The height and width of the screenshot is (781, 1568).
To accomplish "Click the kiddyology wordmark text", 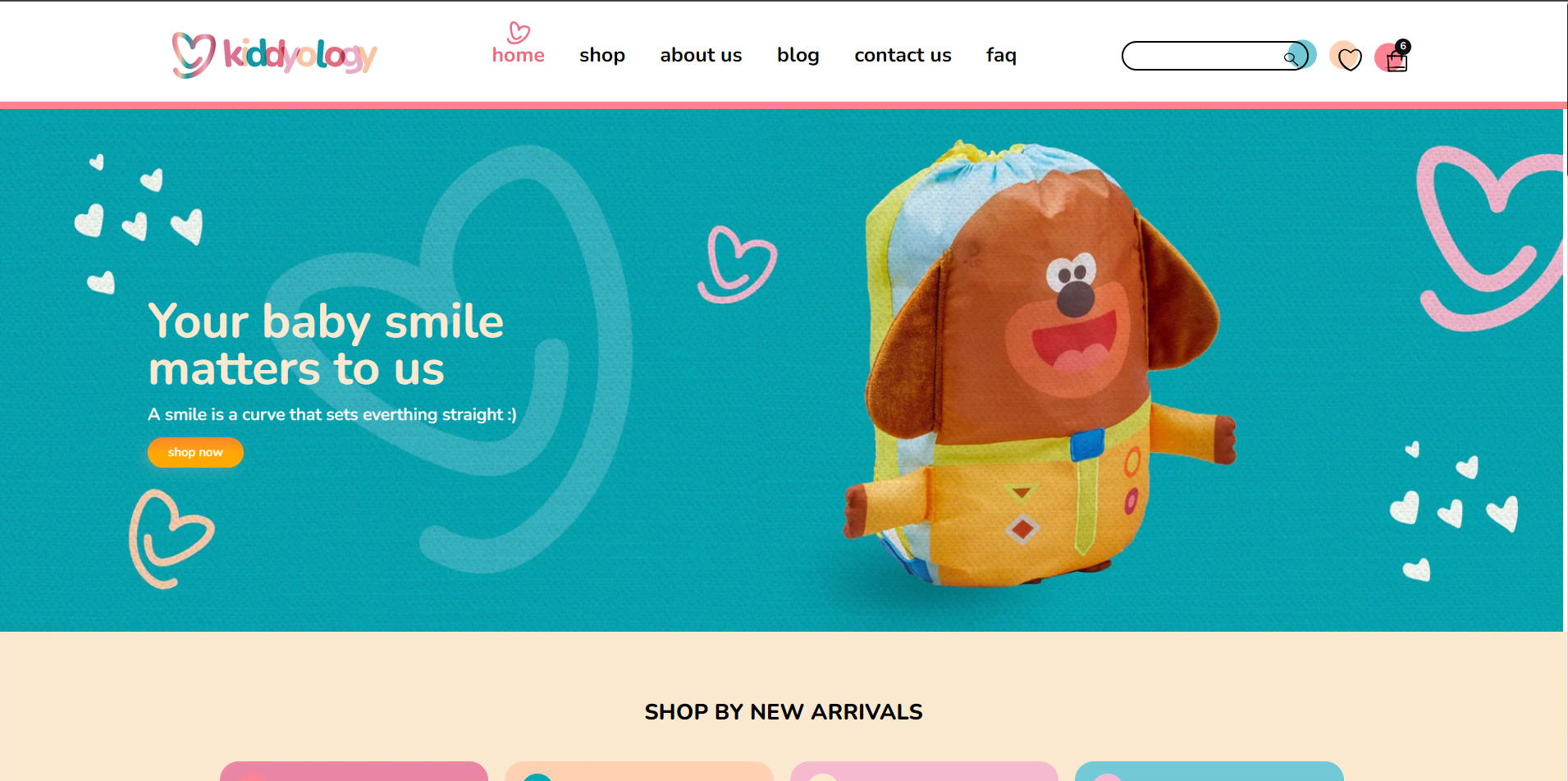I will pyautogui.click(x=299, y=55).
